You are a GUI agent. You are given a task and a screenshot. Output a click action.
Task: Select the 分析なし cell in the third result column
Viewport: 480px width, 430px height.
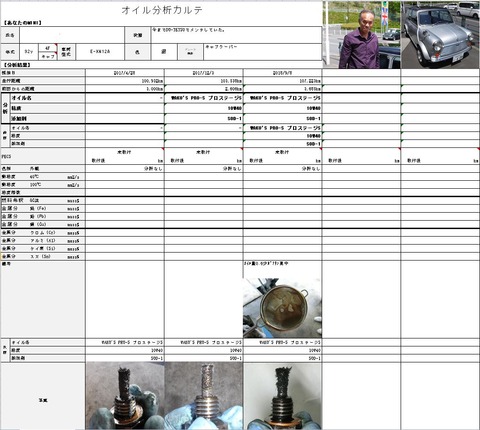click(x=283, y=169)
